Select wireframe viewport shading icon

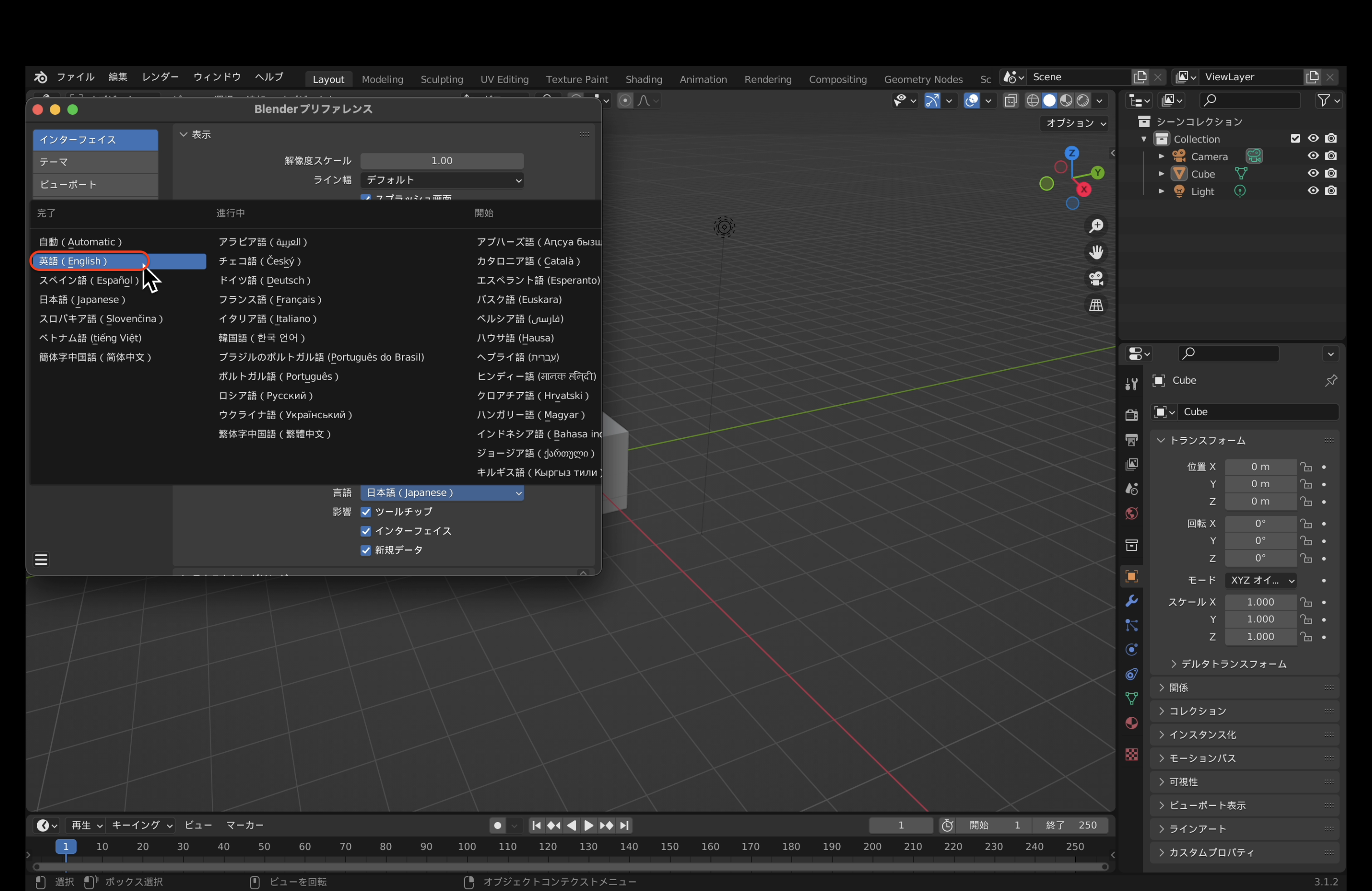pyautogui.click(x=1033, y=101)
